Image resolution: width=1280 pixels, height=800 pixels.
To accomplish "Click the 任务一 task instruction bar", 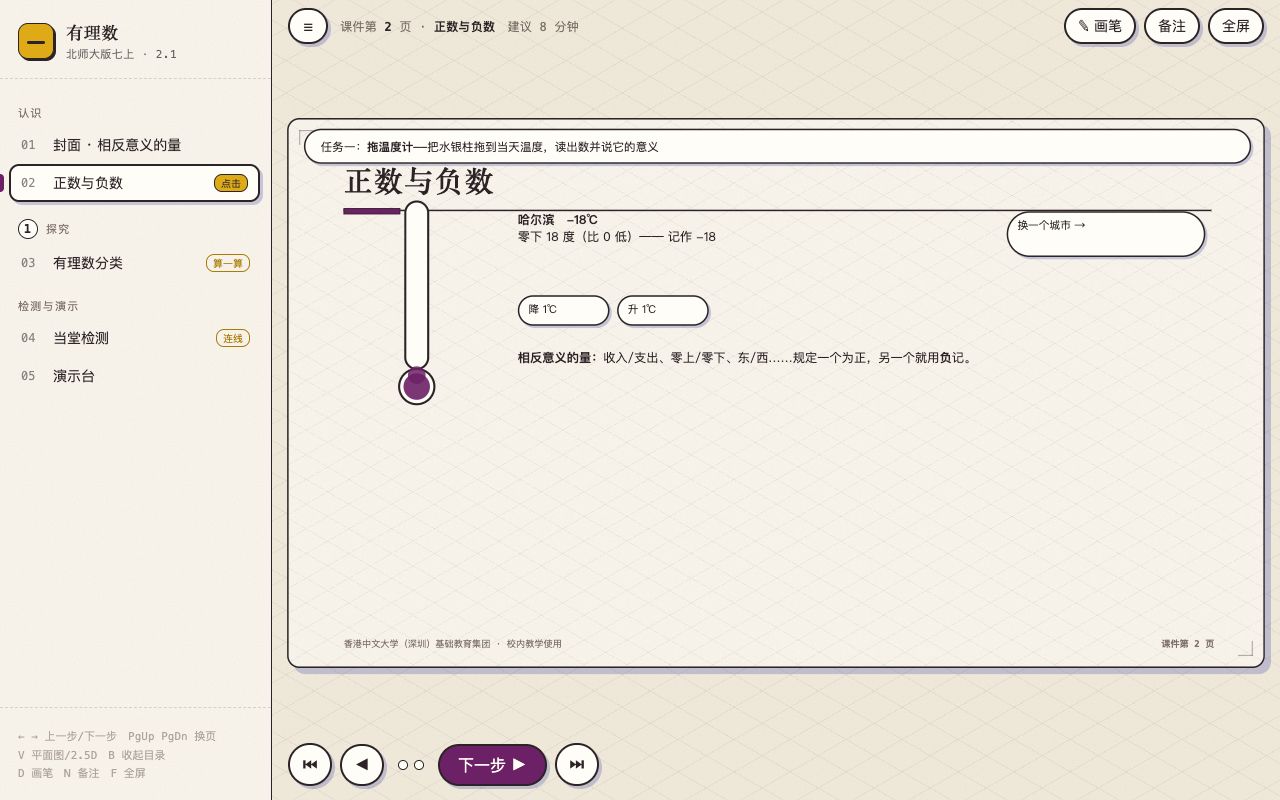I will point(777,146).
